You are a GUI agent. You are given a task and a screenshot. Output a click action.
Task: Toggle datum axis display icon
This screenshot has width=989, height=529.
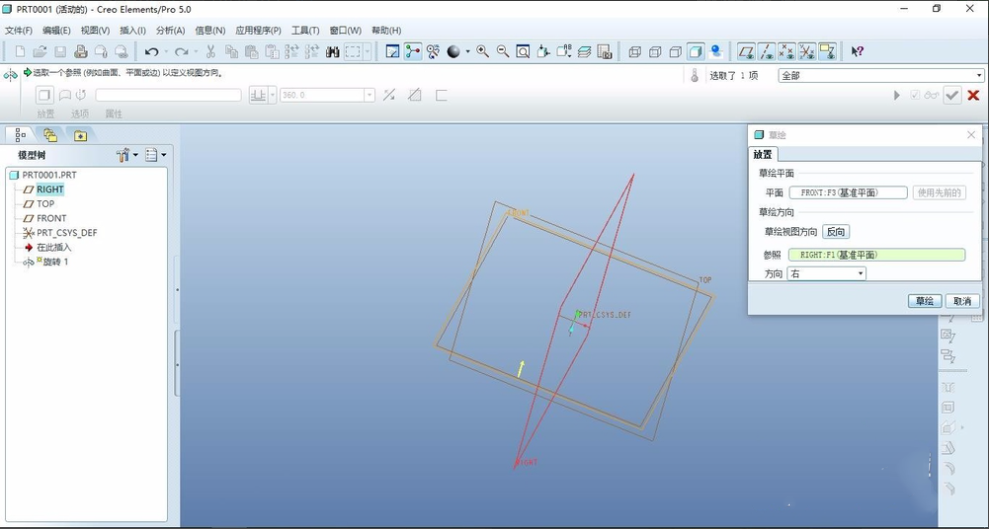point(766,52)
